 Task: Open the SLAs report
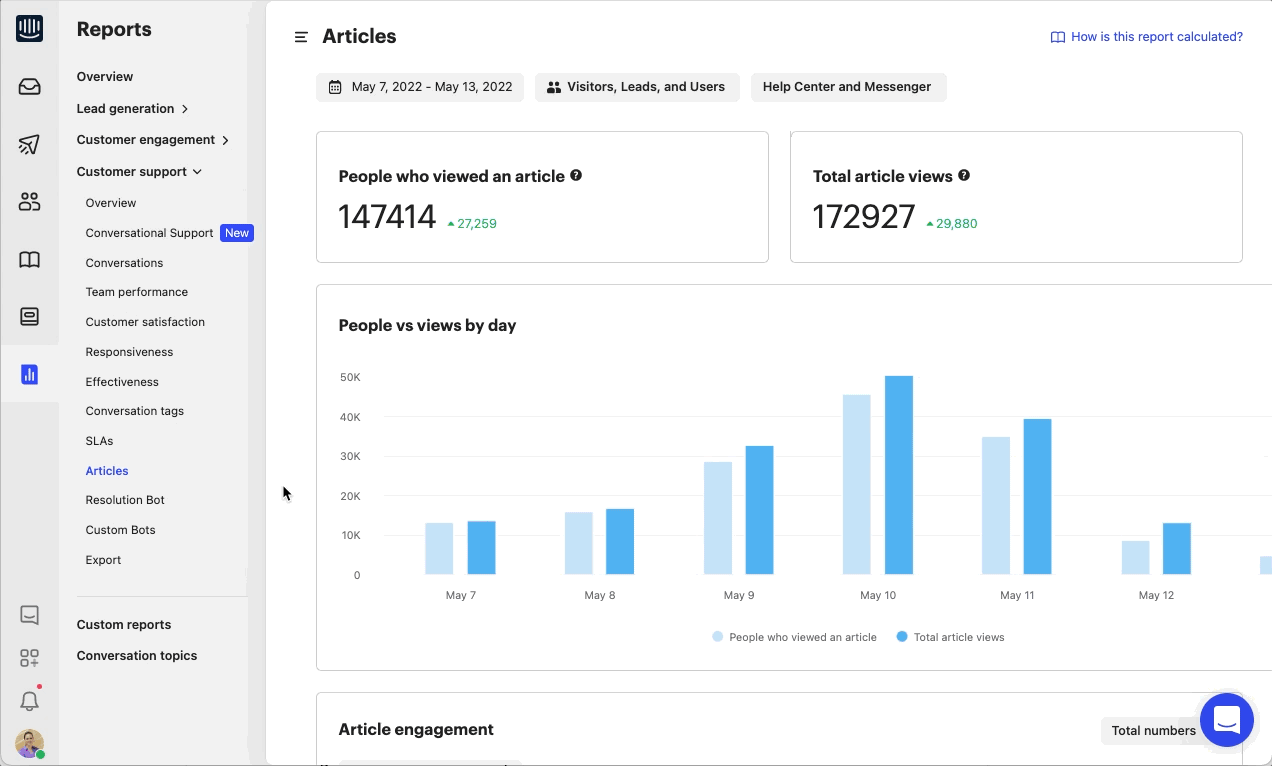tap(99, 441)
